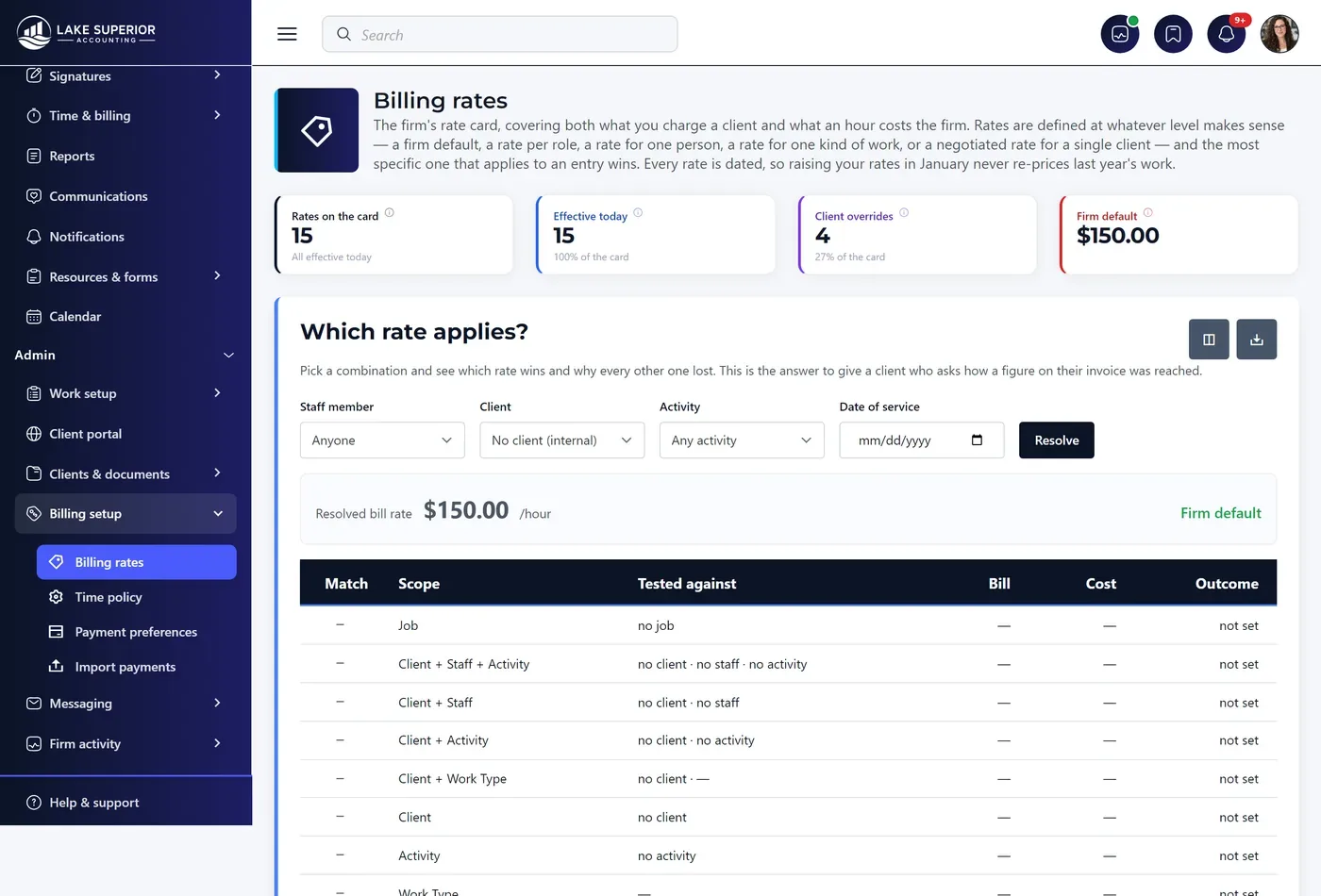Viewport: 1321px width, 896px height.
Task: Click the Billing rates tag header icon
Action: [316, 130]
